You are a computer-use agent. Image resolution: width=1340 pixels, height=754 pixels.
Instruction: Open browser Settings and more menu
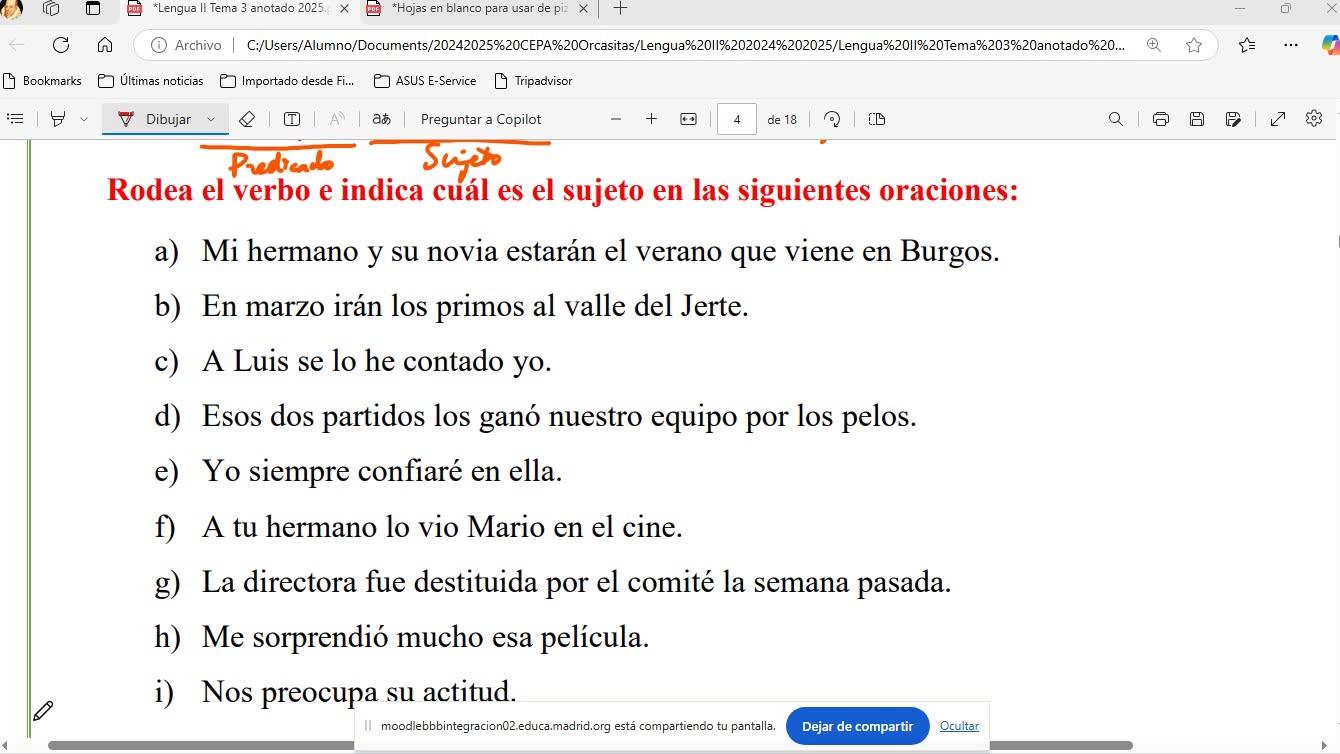[1291, 45]
